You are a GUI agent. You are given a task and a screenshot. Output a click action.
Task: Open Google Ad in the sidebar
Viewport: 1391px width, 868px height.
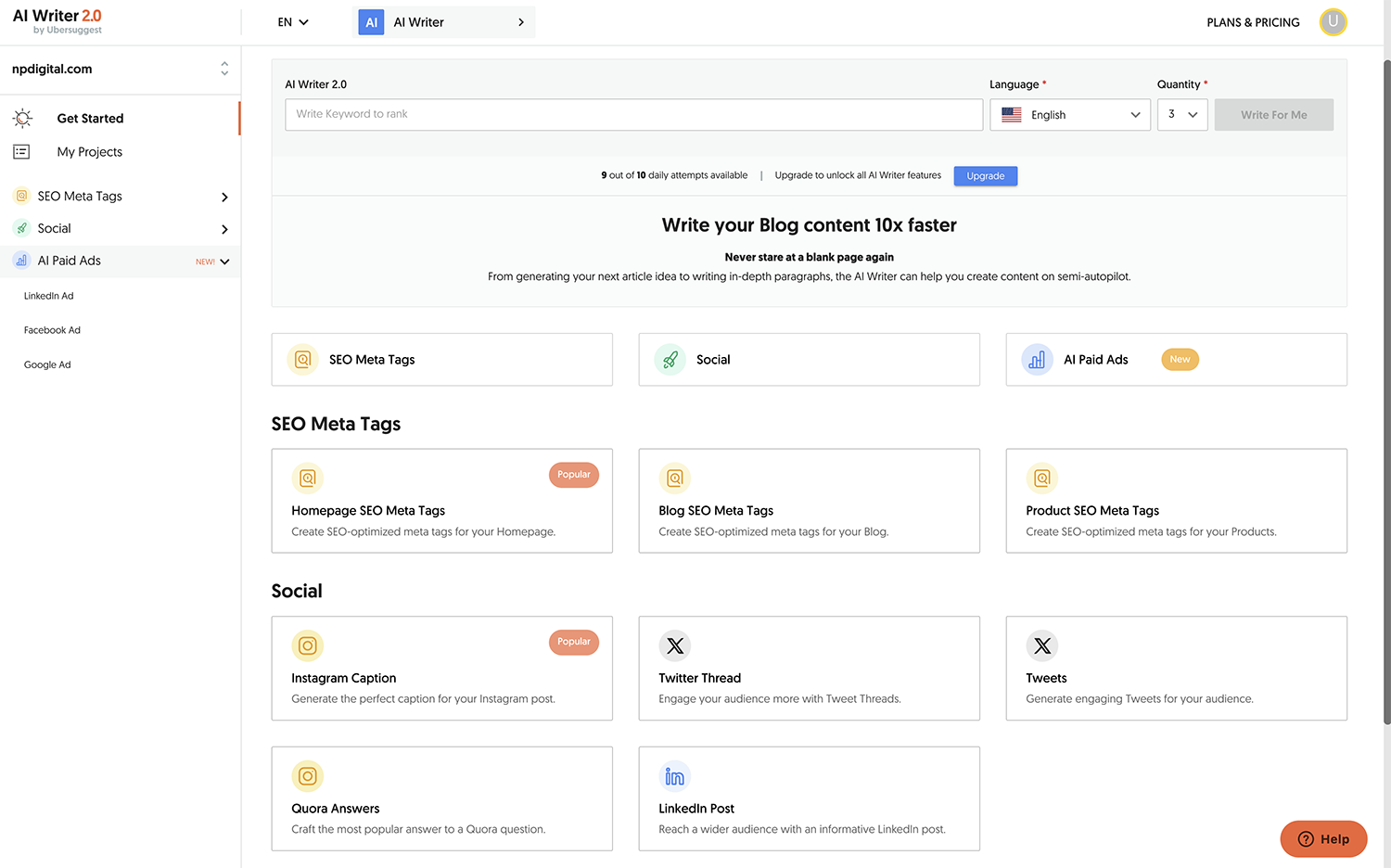click(47, 364)
